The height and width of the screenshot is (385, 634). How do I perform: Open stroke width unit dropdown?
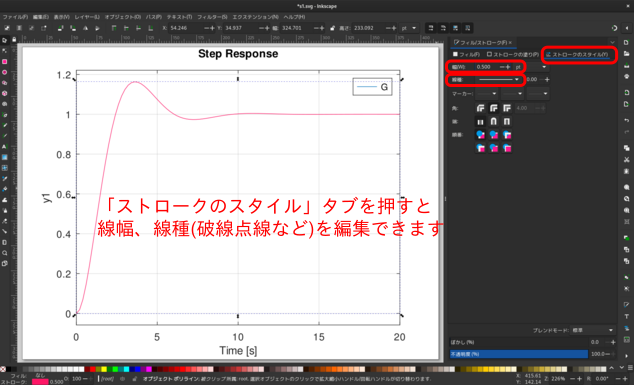[530, 67]
